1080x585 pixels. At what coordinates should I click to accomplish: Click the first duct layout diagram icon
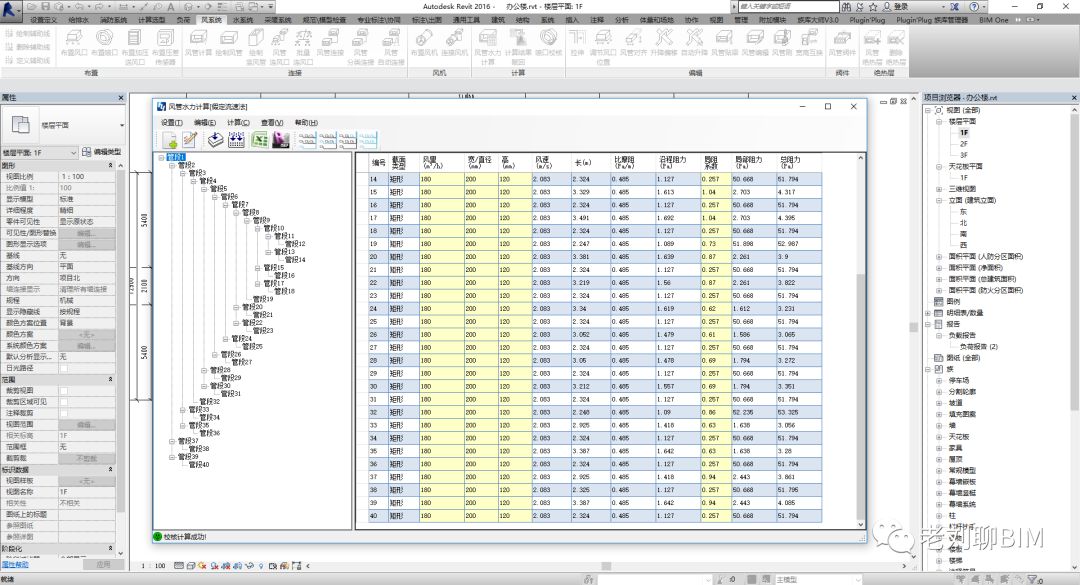307,140
